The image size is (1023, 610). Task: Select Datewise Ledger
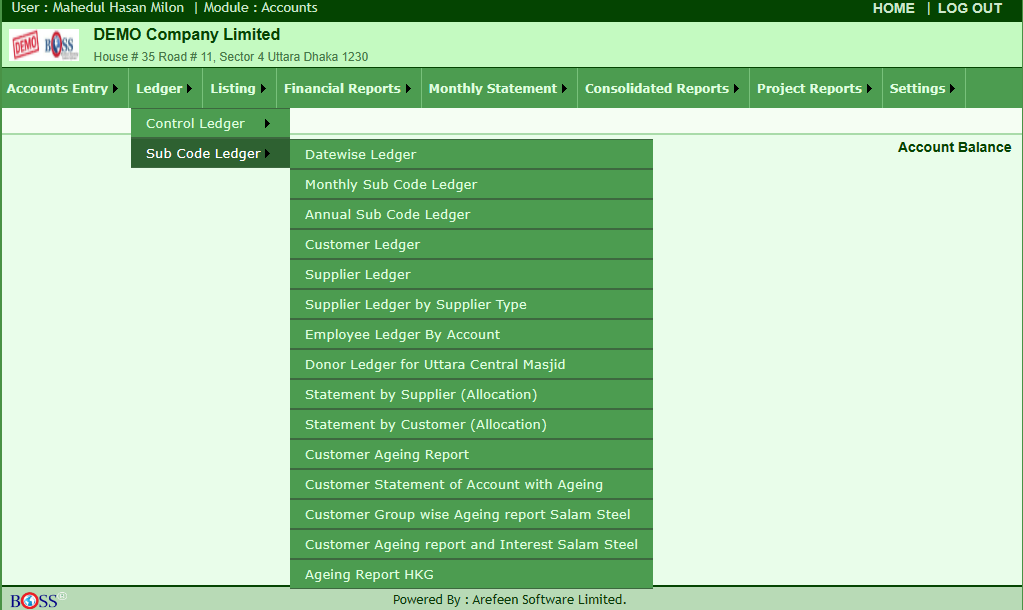click(471, 155)
